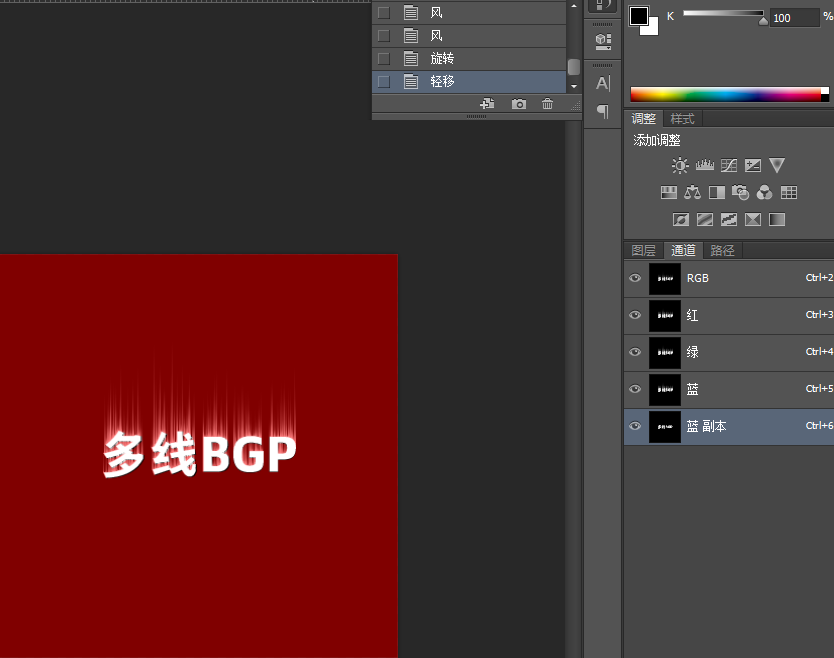The image size is (834, 658).
Task: Click the K slider handle
Action: (763, 21)
